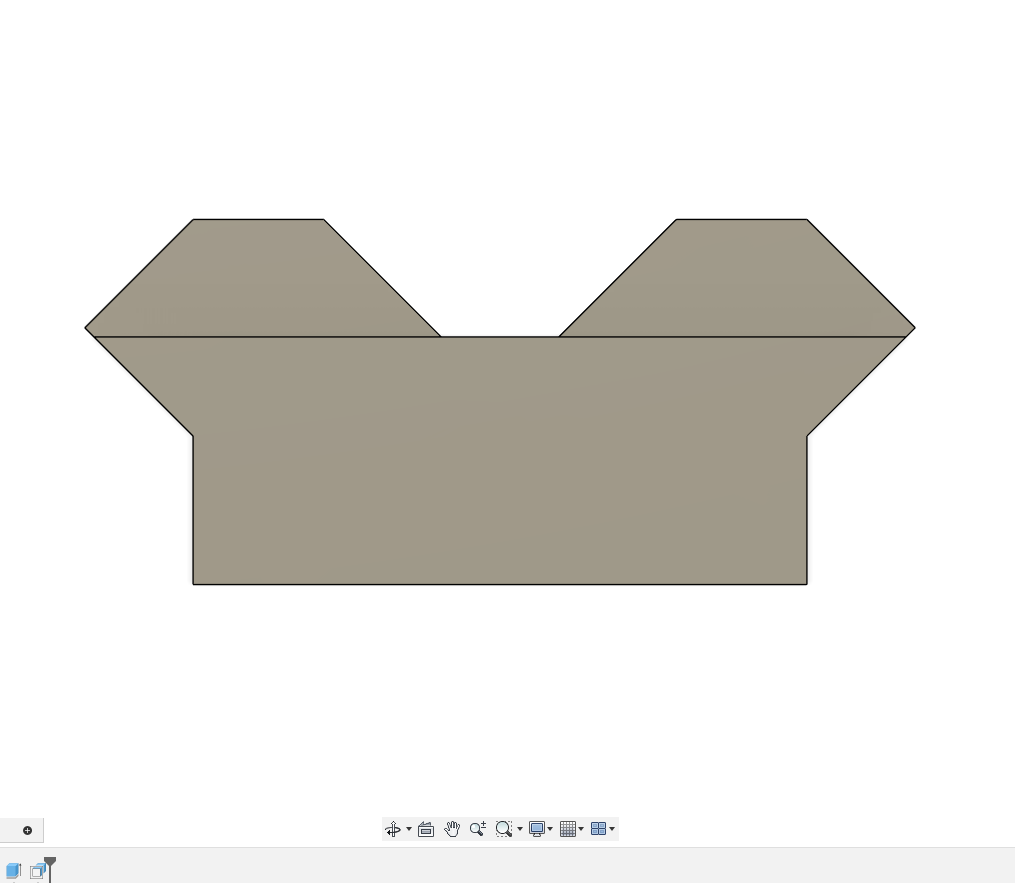
Task: Expand the Grid and Snaps dropdown arrow
Action: pos(581,829)
